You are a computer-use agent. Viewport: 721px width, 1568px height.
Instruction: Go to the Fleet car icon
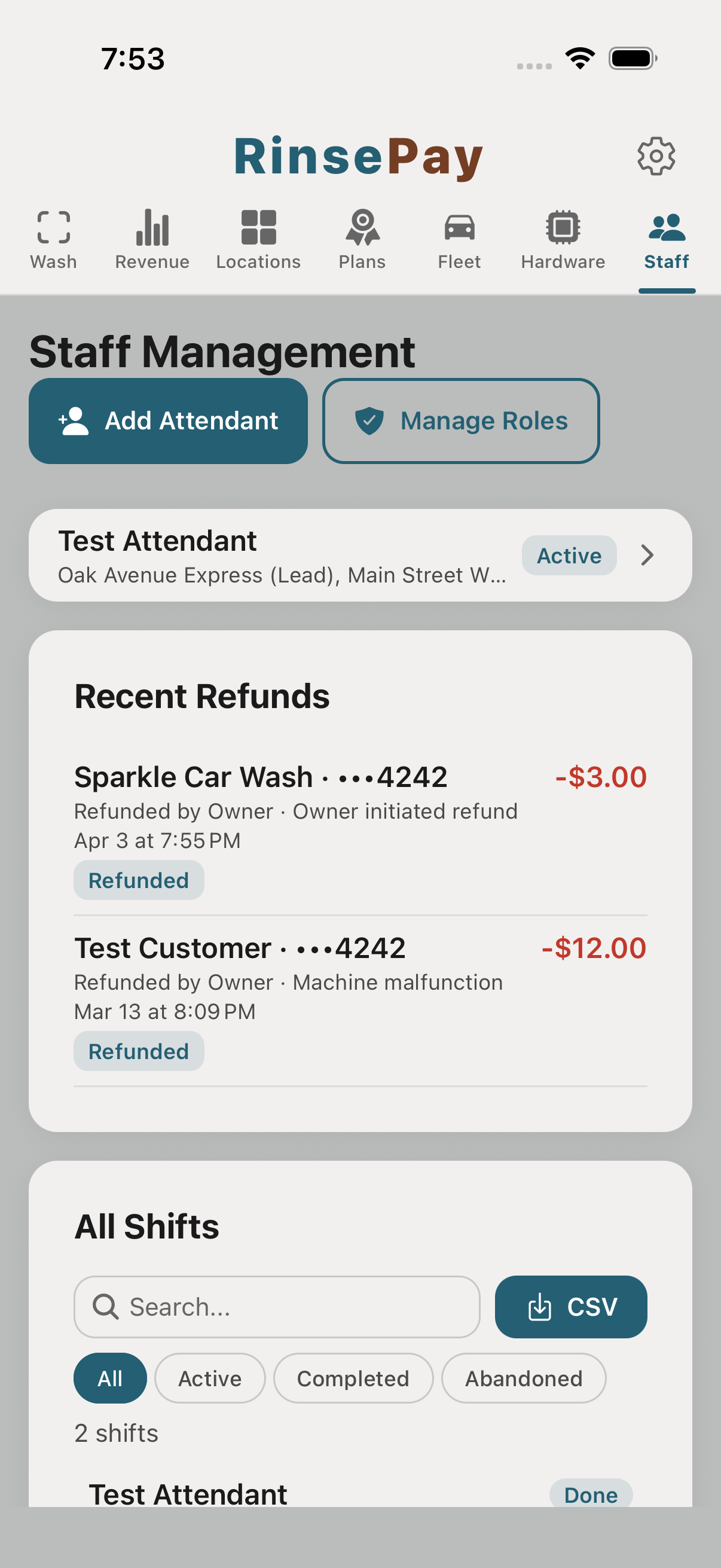coord(459,228)
